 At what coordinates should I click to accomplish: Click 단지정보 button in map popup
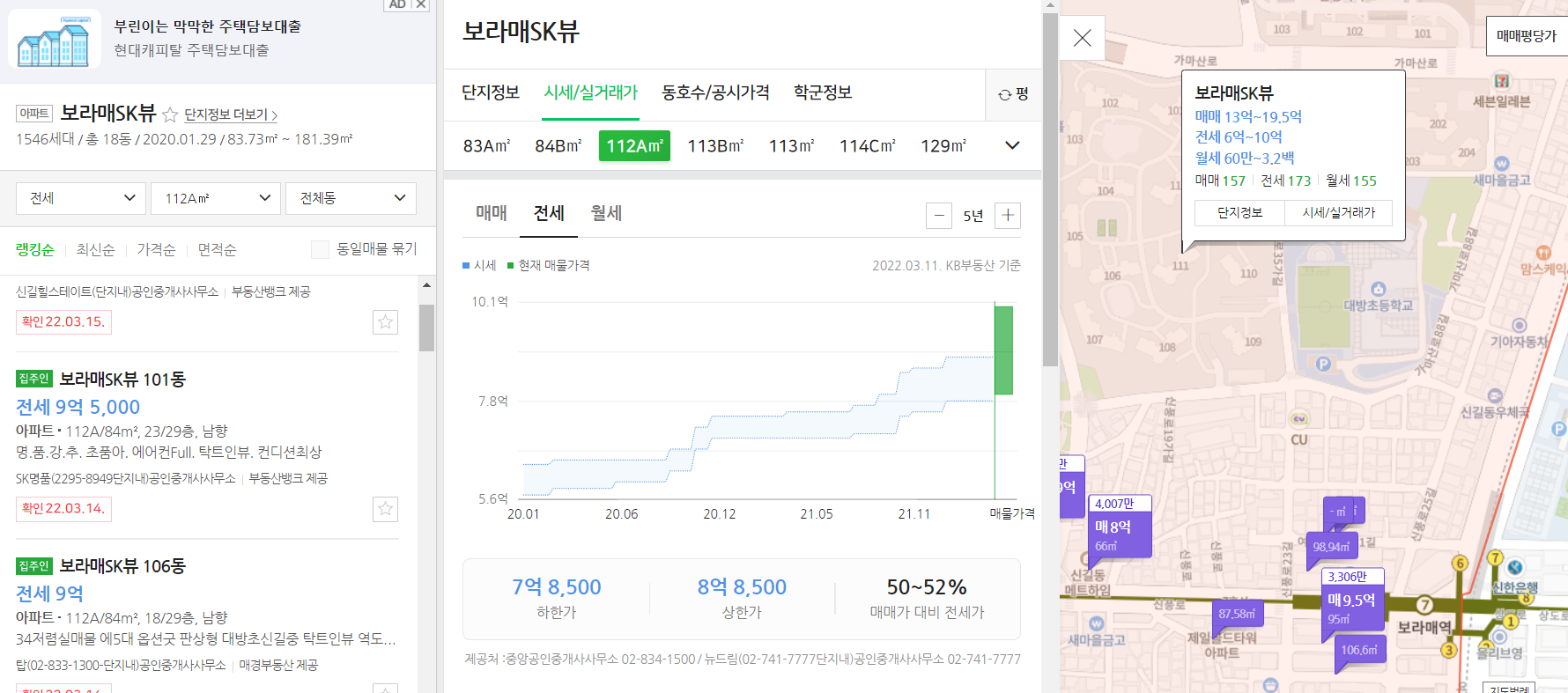coord(1239,213)
